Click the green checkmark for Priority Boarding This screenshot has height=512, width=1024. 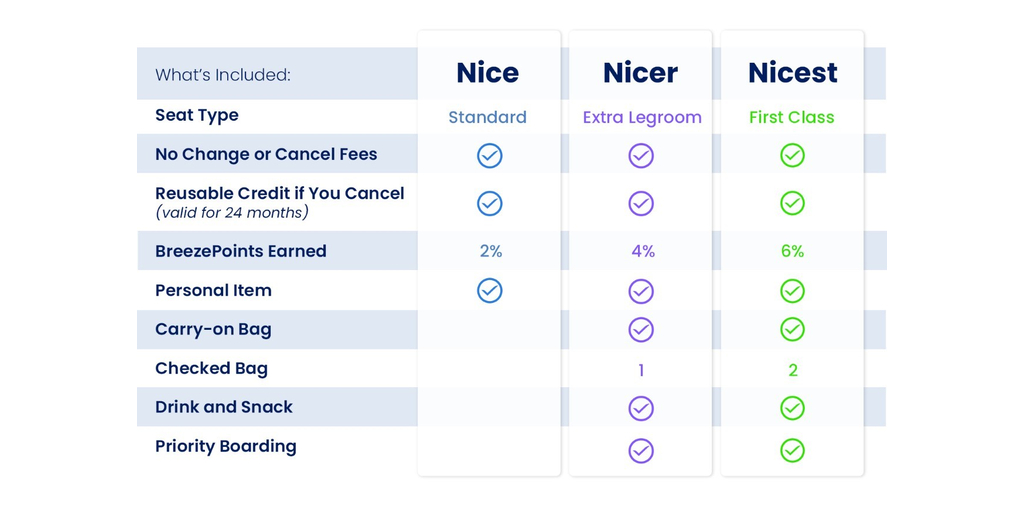[x=792, y=450]
